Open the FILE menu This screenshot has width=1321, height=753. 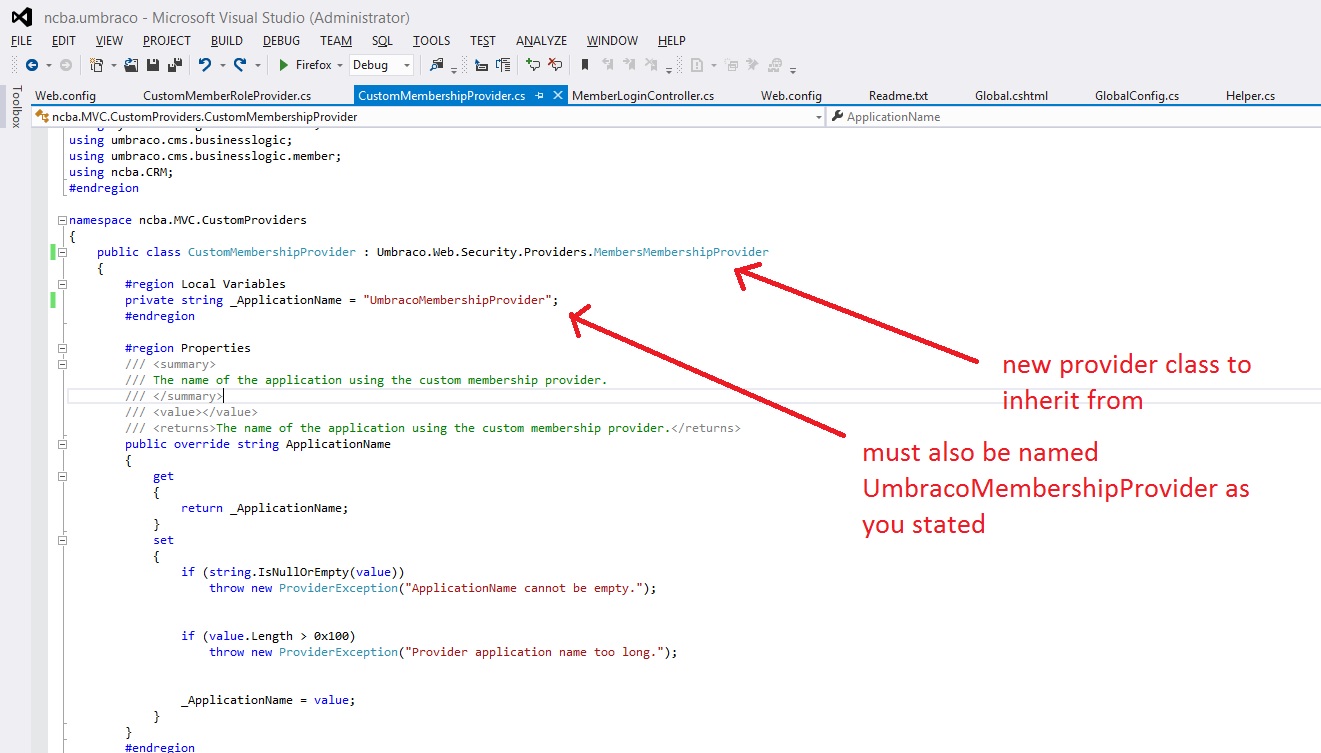tap(21, 41)
